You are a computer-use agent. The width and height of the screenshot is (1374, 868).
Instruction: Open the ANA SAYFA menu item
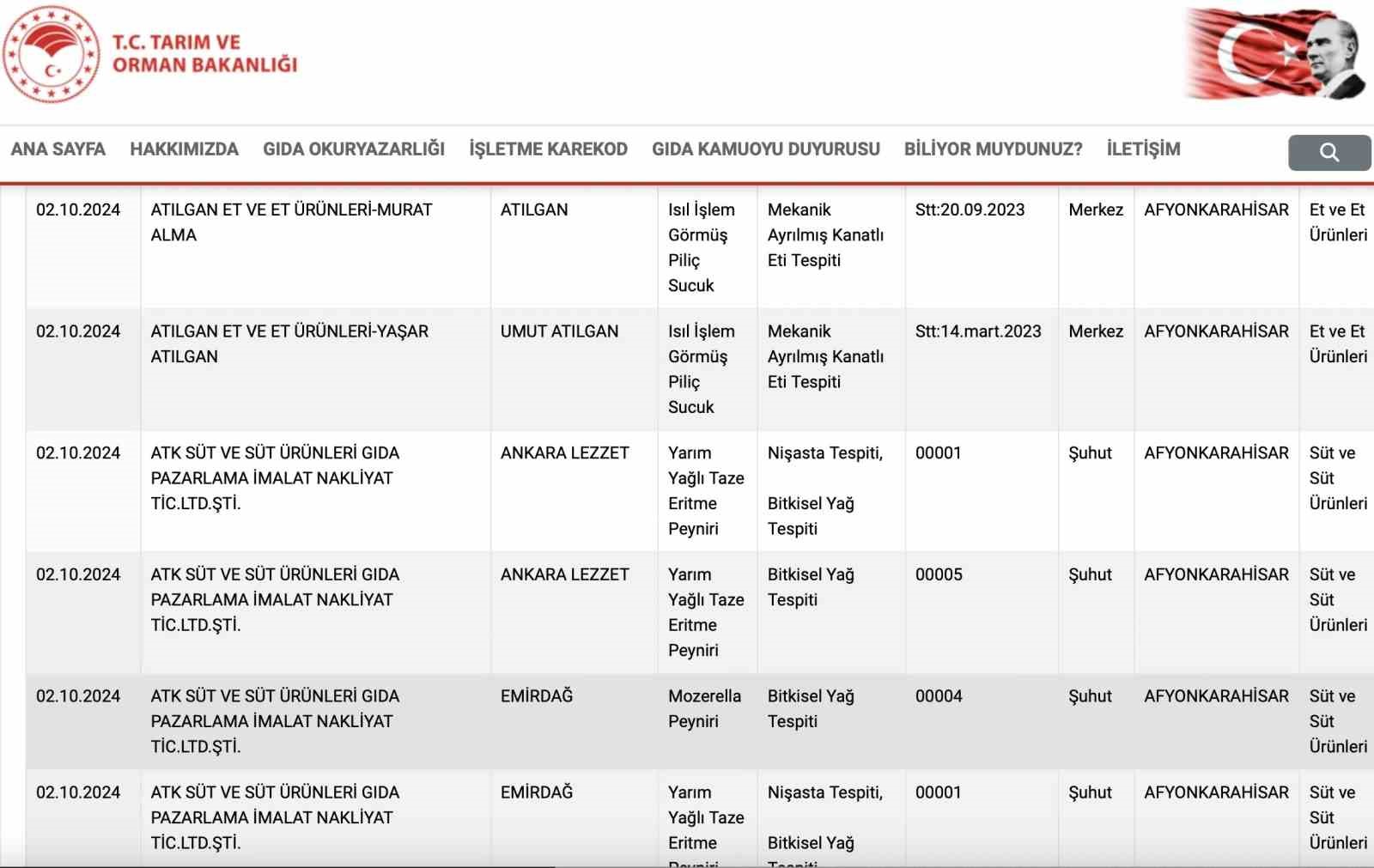(x=58, y=149)
